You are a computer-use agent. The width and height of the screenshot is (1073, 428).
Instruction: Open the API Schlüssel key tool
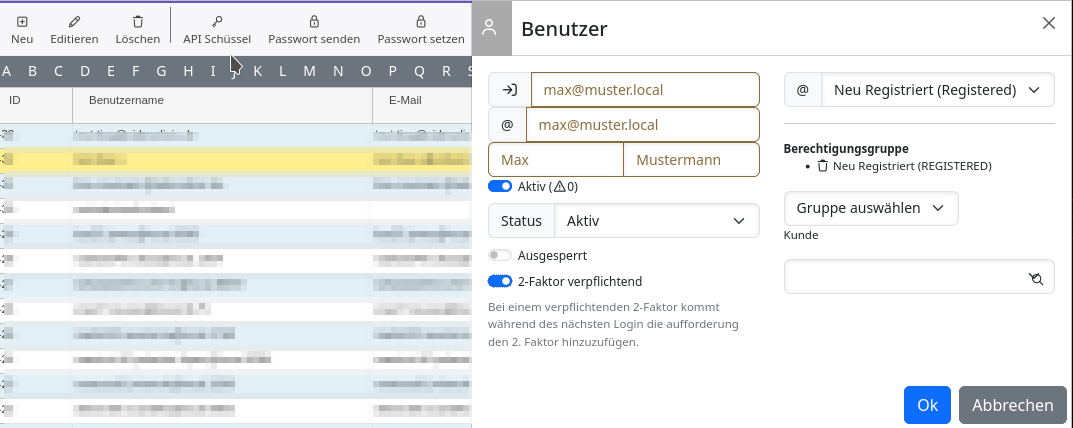[x=217, y=21]
